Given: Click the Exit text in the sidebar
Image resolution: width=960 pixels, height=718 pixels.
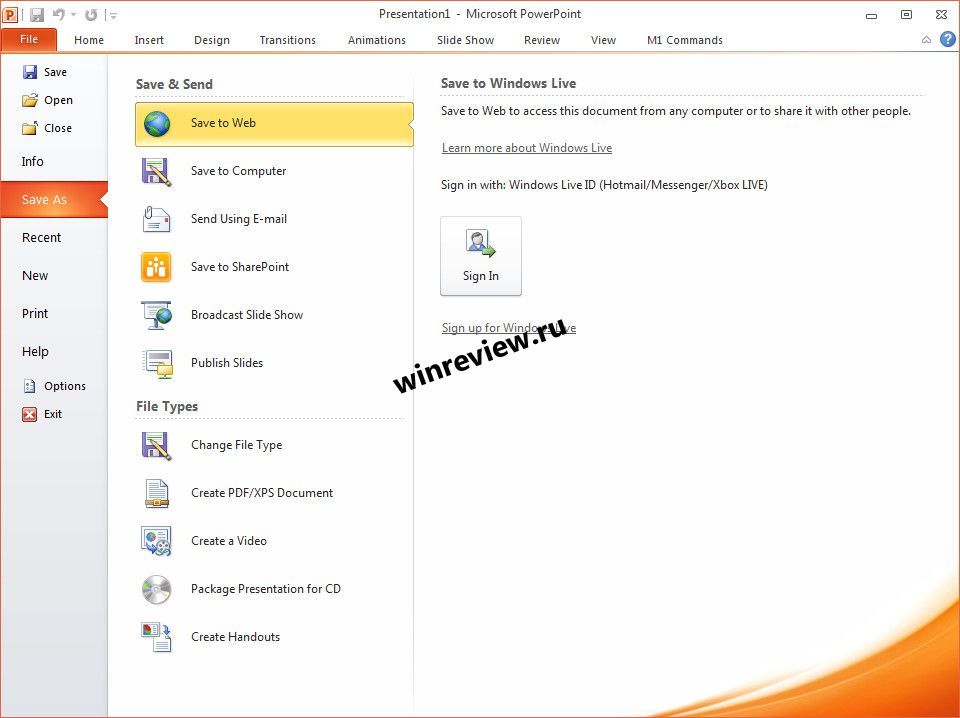Looking at the screenshot, I should [x=53, y=414].
